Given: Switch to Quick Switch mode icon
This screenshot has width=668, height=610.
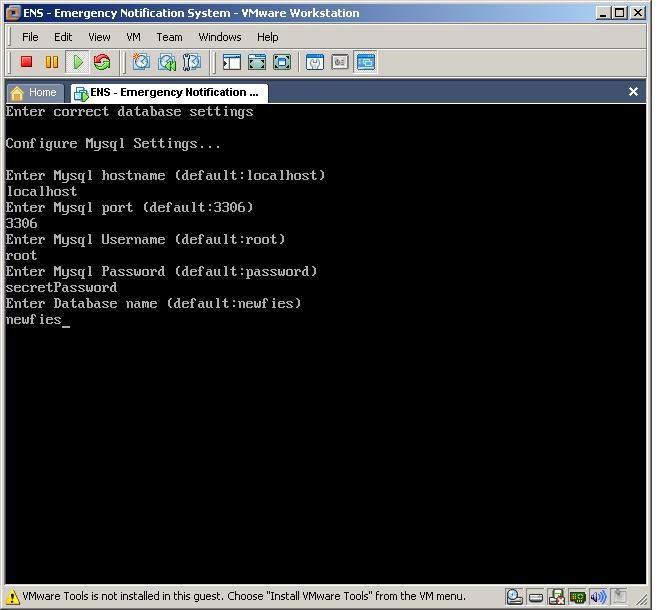Looking at the screenshot, I should [x=257, y=62].
